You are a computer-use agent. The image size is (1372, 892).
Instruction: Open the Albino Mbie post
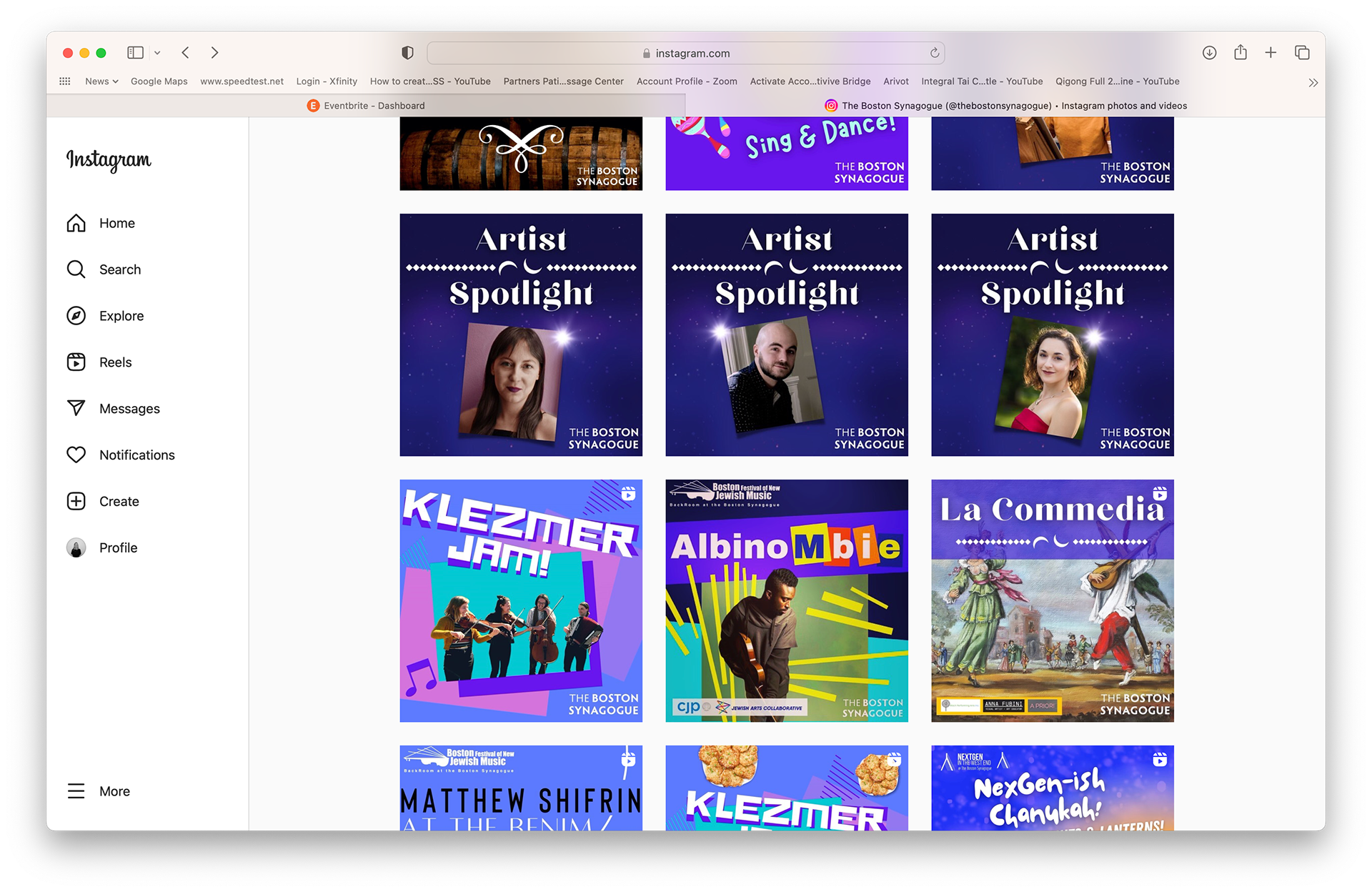787,600
